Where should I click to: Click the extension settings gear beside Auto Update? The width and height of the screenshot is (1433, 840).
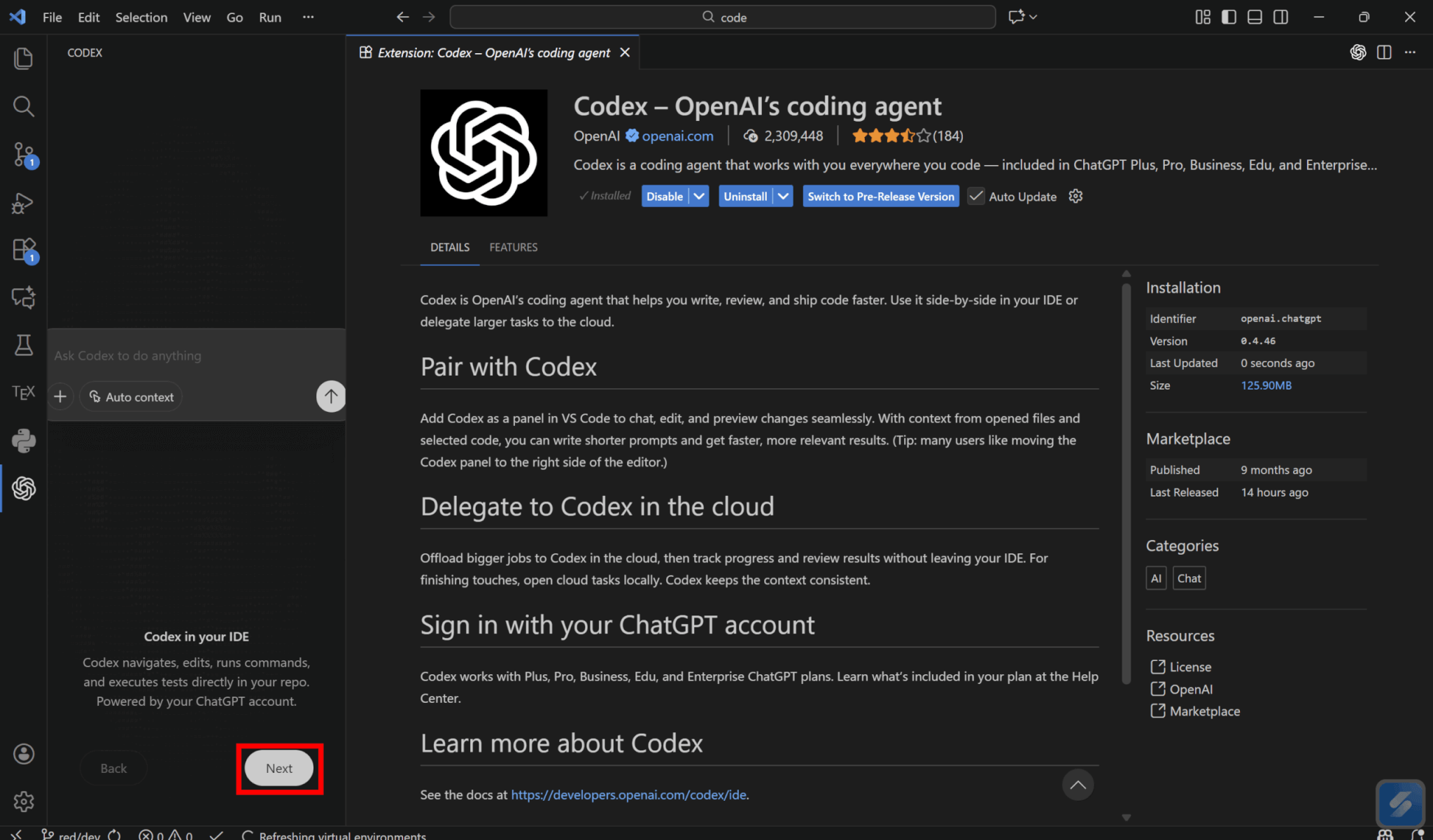(1075, 197)
